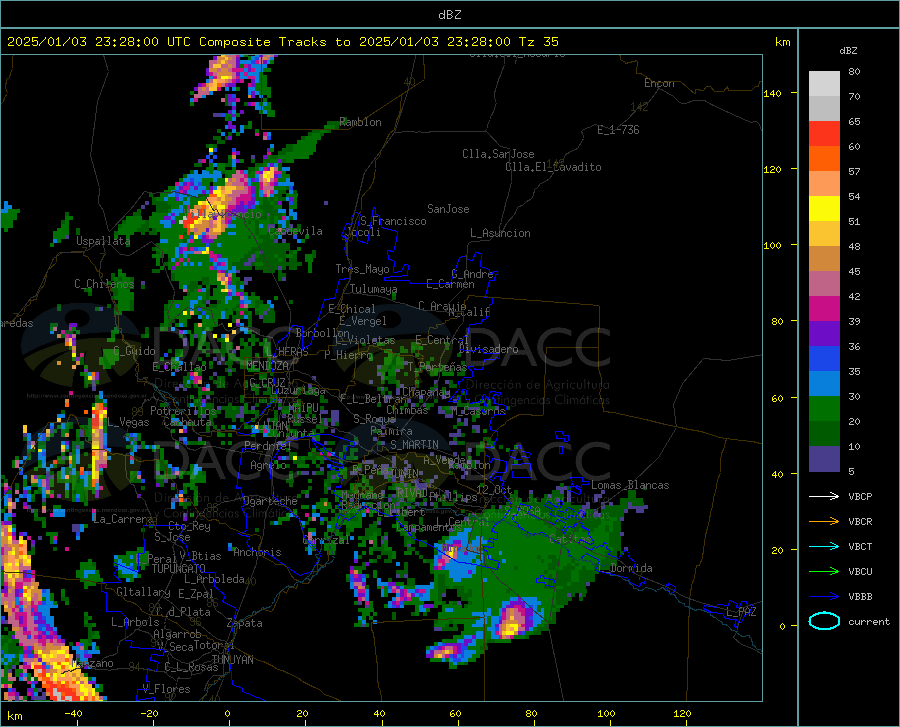This screenshot has height=727, width=900.
Task: Pick the pink 42-45 dBZ swatch
Action: coord(824,284)
